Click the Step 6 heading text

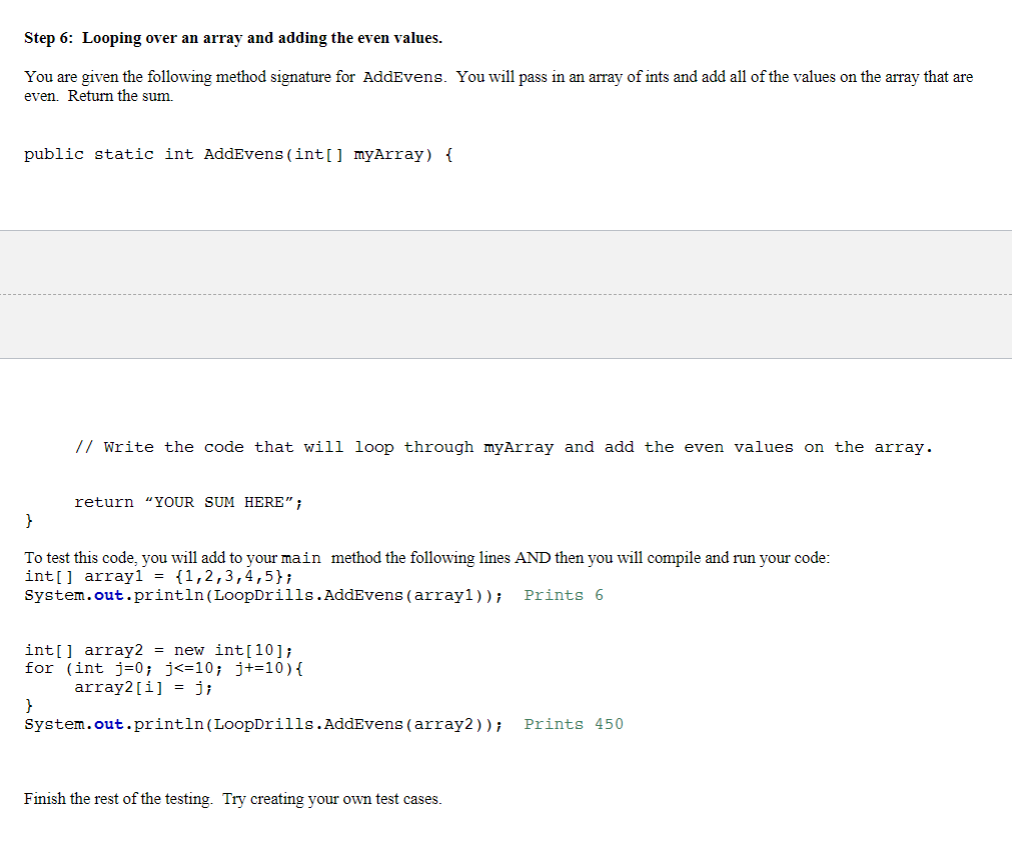[x=232, y=37]
